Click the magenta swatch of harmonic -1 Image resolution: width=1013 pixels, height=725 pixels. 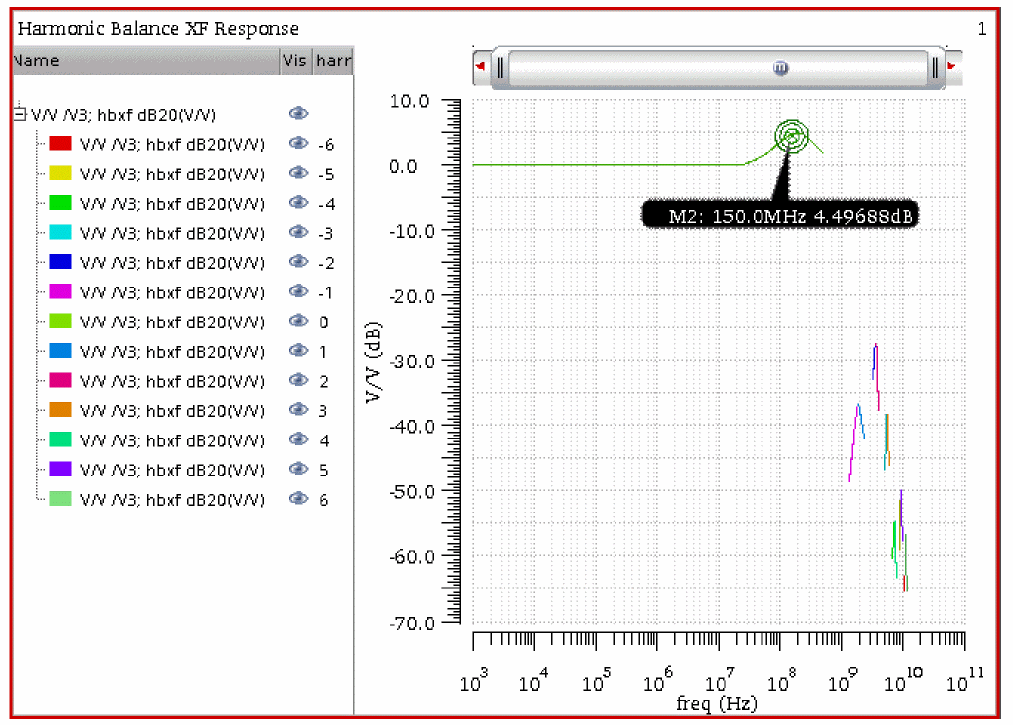[x=60, y=291]
